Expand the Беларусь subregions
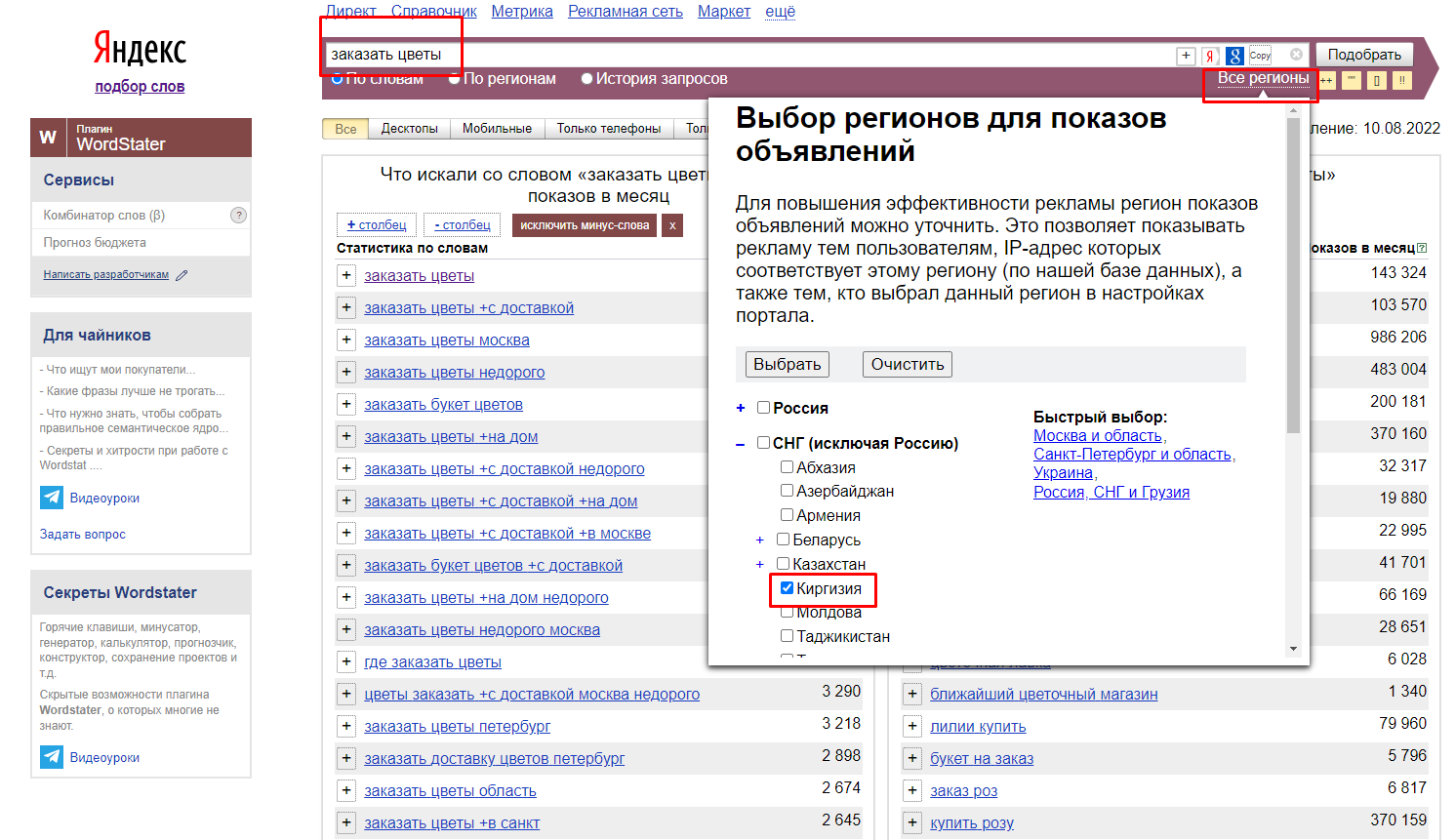The image size is (1455, 840). 760,540
